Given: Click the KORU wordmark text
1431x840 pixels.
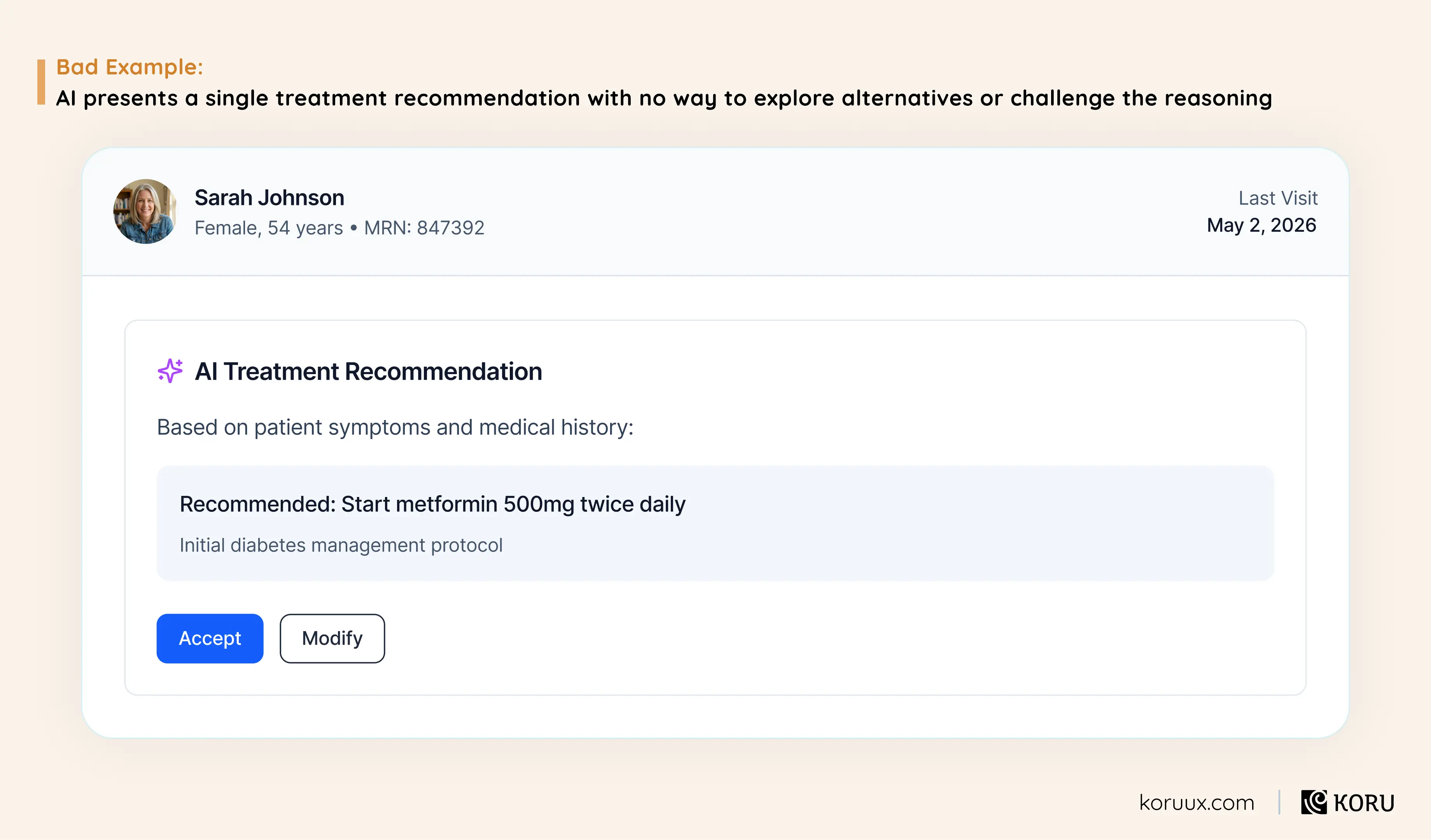Looking at the screenshot, I should click(1364, 803).
